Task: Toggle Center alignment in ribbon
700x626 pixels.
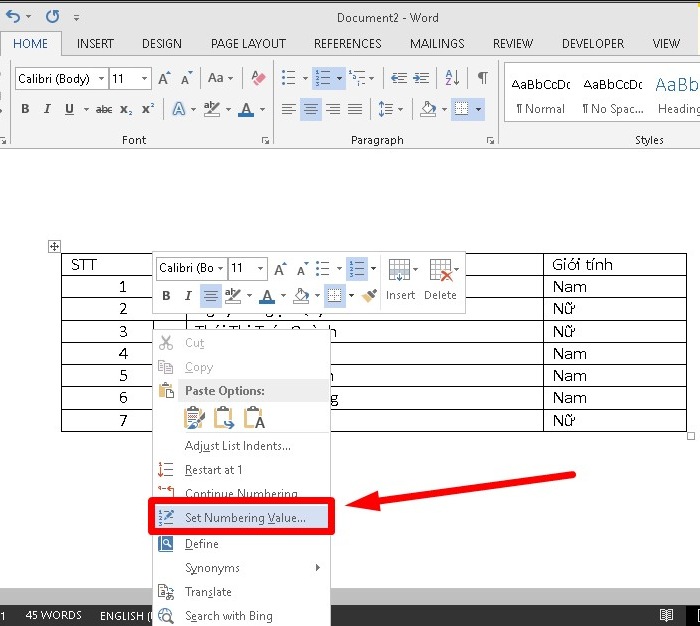Action: pyautogui.click(x=311, y=109)
